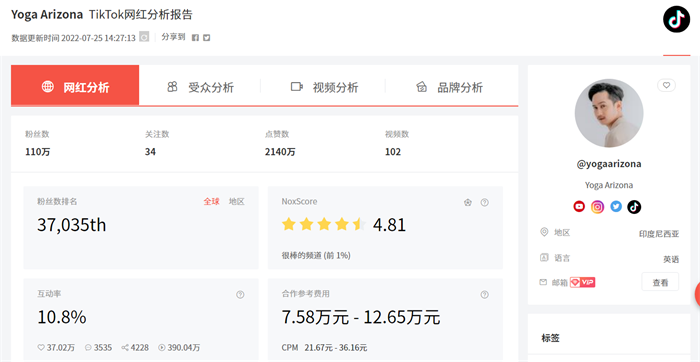Click follower count 110万
The height and width of the screenshot is (362, 700).
pyautogui.click(x=38, y=152)
